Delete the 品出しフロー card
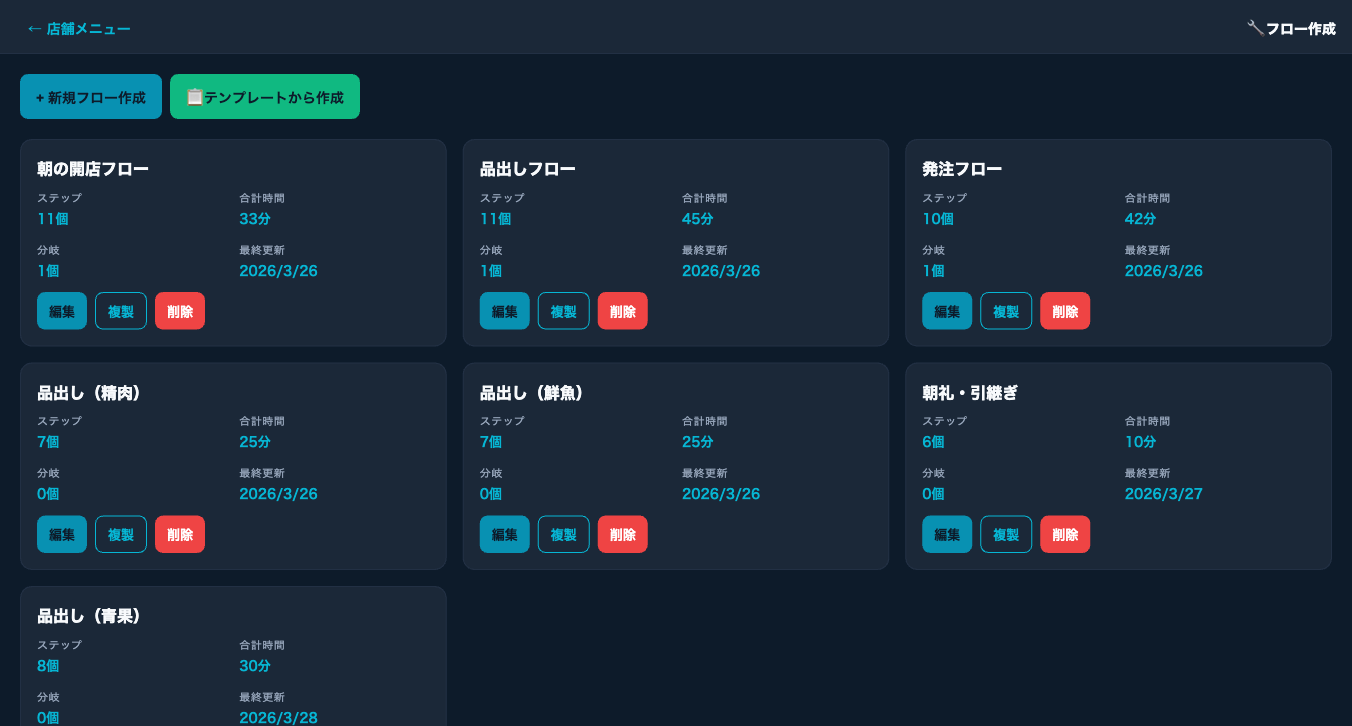Viewport: 1352px width, 726px height. click(623, 311)
